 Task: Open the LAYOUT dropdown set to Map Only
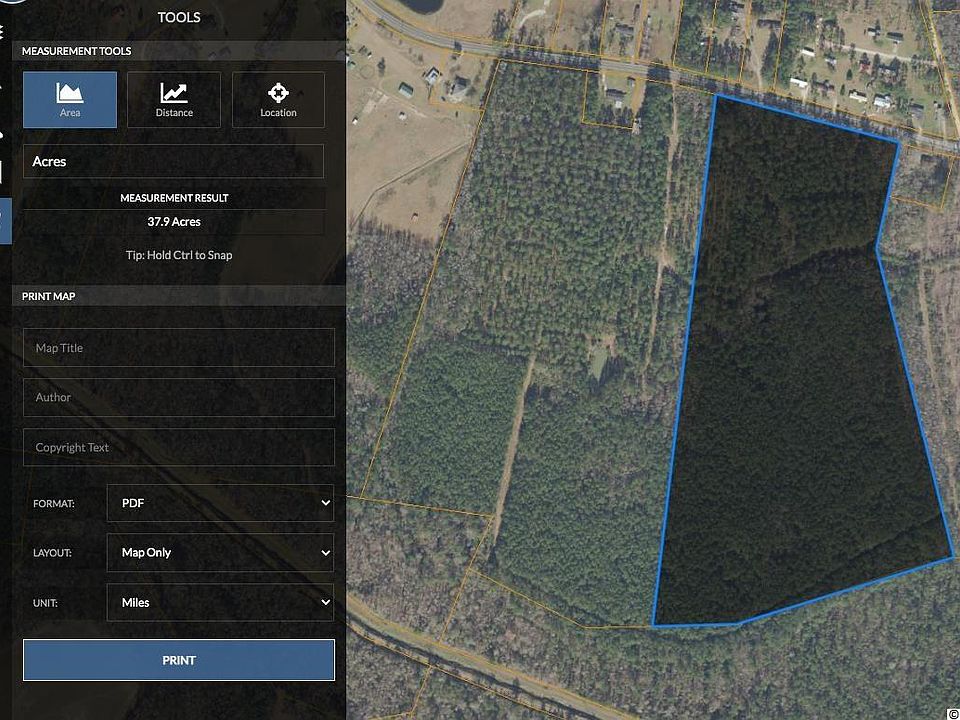tap(220, 552)
